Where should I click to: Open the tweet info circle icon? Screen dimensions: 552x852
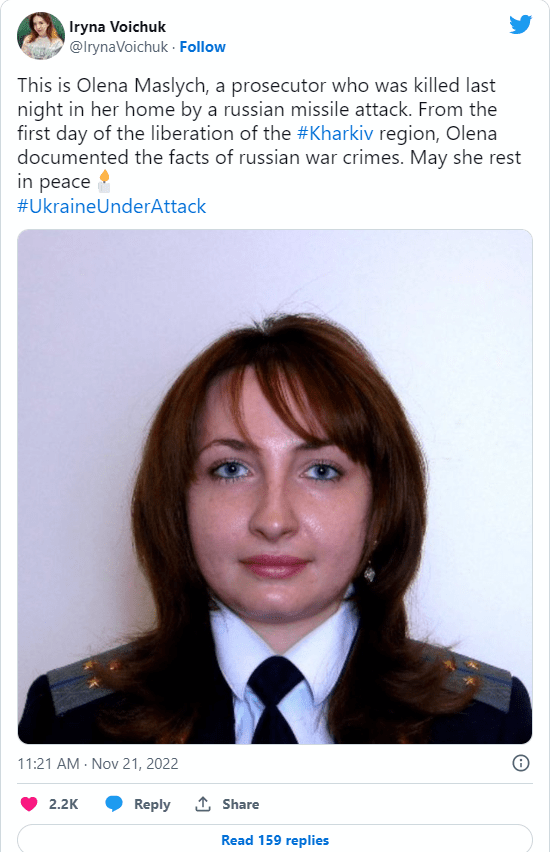coord(520,763)
